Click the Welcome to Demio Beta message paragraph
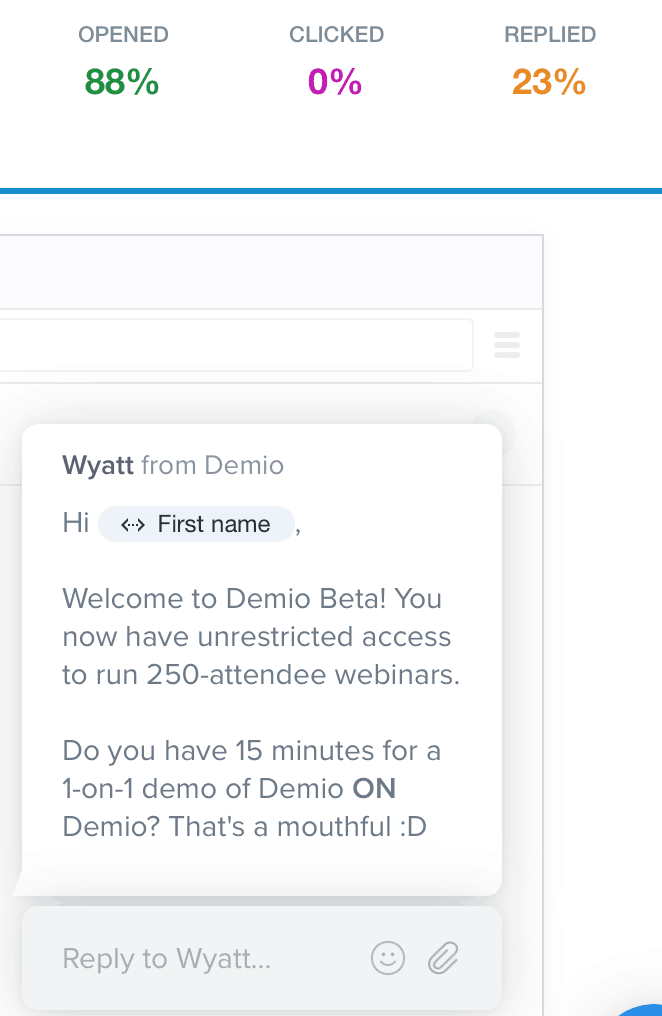Screen dimensions: 662x1016 pyautogui.click(x=261, y=636)
